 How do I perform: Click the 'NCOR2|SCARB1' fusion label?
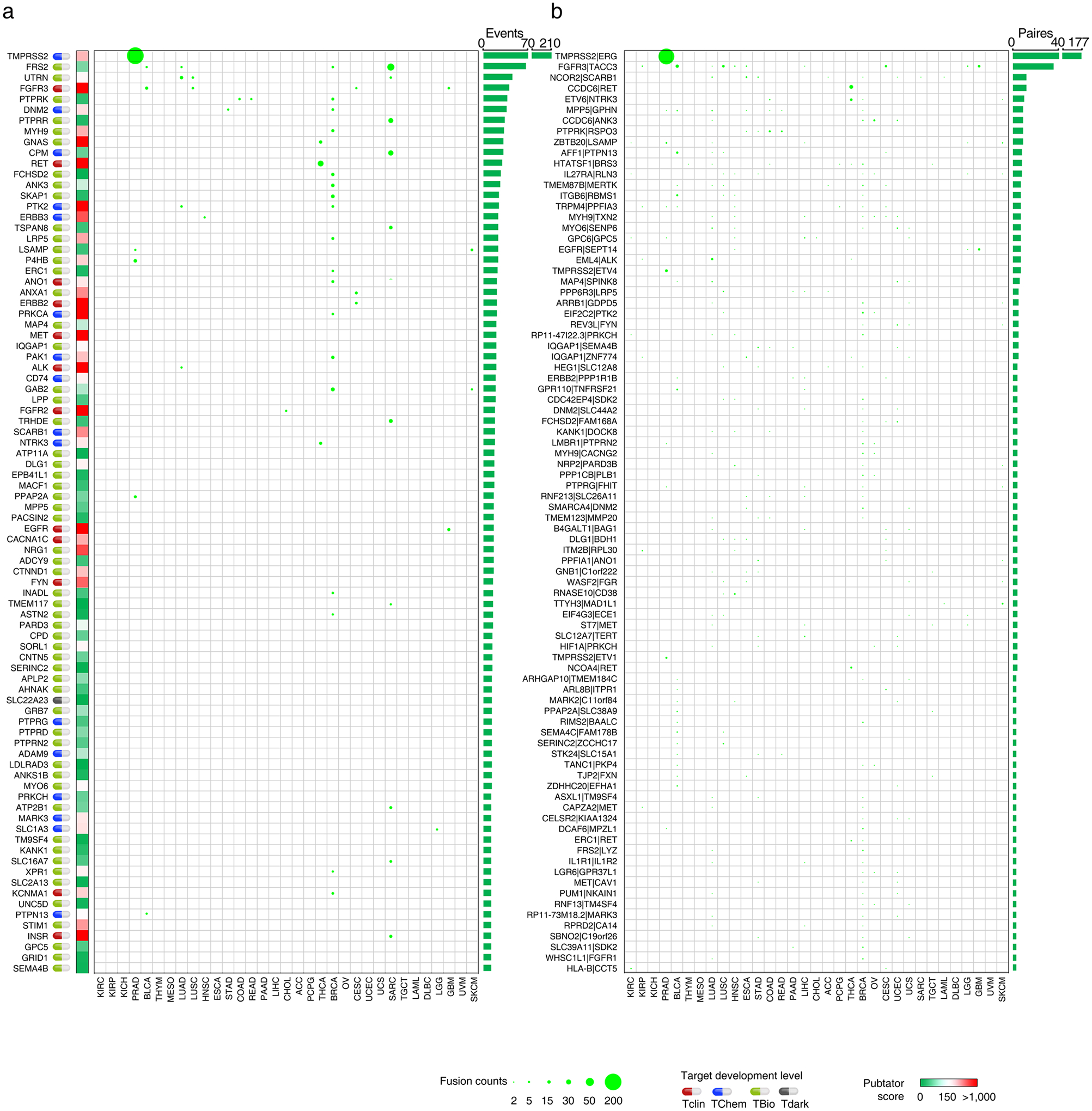pos(583,78)
